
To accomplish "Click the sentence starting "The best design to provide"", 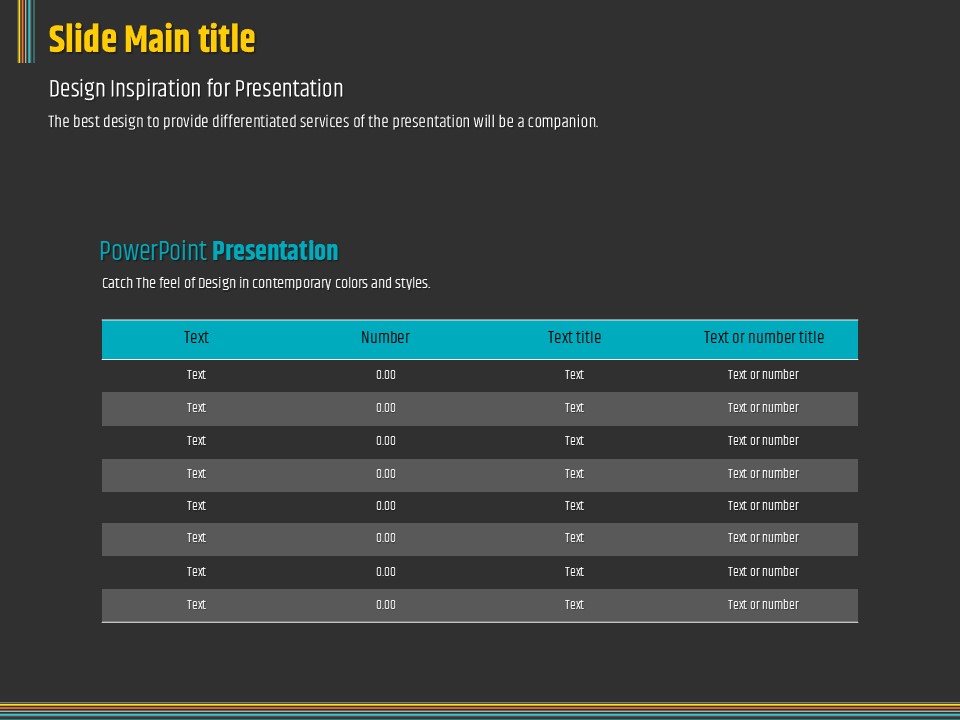I will coord(323,122).
